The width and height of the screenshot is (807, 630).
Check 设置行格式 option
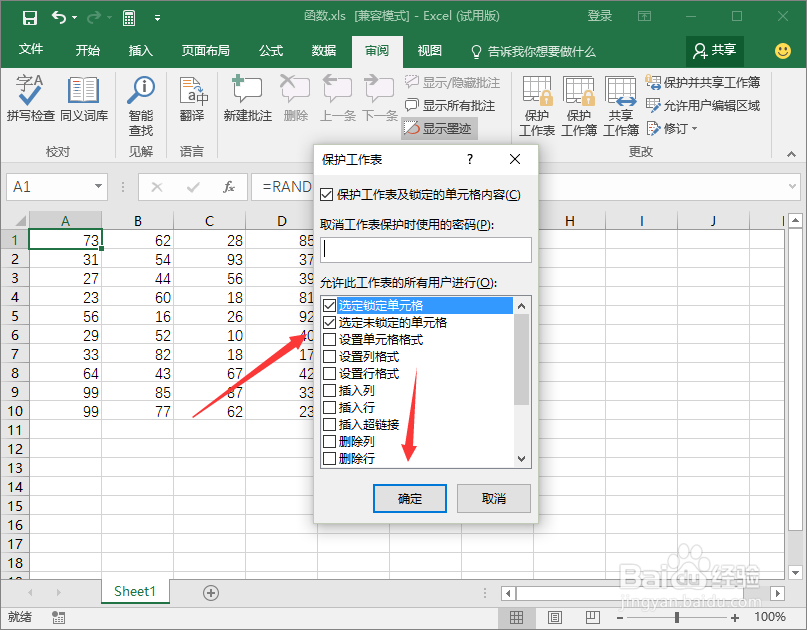(x=329, y=373)
